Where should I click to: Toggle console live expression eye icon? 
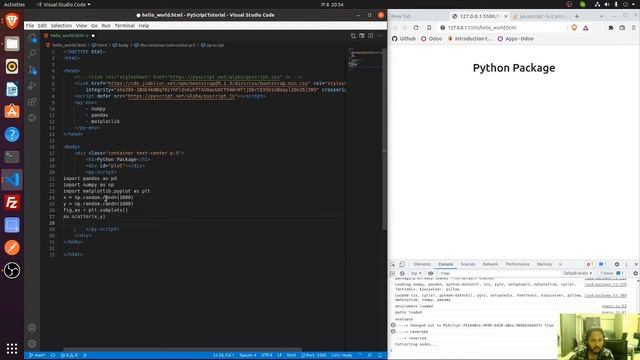pos(430,273)
